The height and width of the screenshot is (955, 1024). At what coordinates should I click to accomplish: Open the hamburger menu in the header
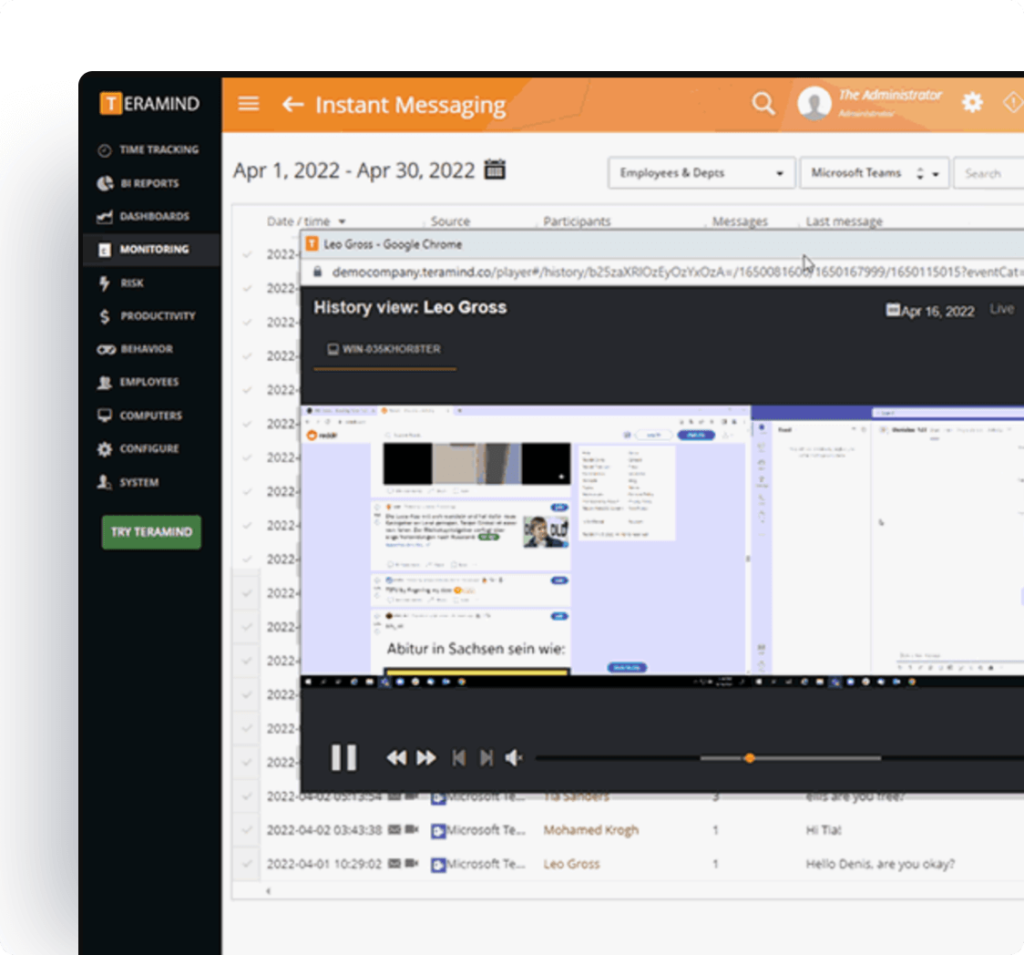(248, 104)
